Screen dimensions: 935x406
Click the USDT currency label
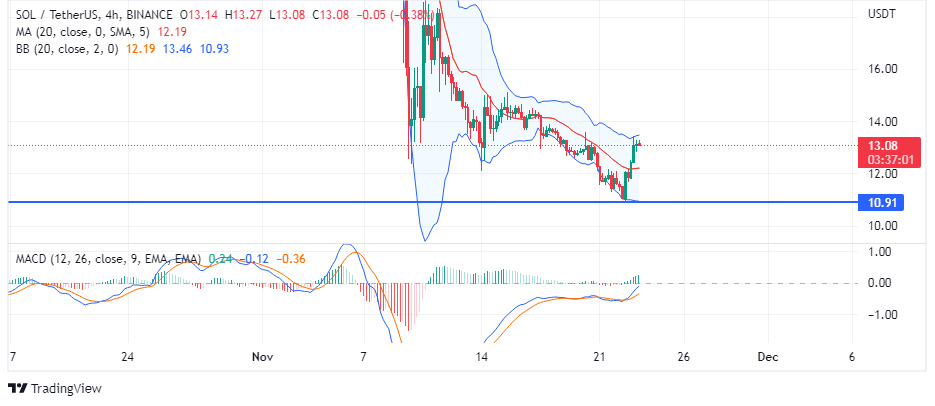tap(881, 14)
